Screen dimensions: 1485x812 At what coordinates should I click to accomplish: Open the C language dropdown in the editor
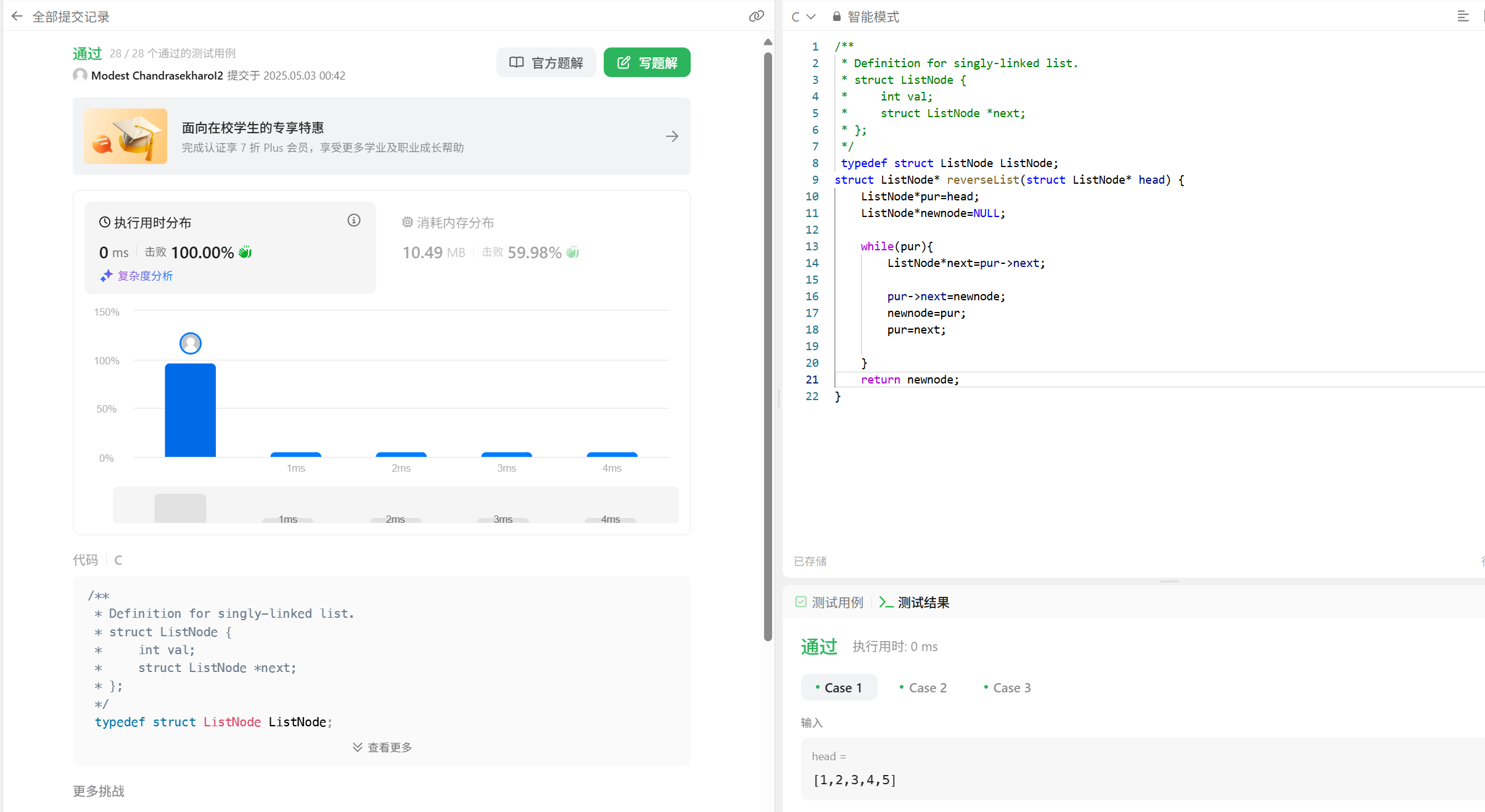pyautogui.click(x=804, y=17)
